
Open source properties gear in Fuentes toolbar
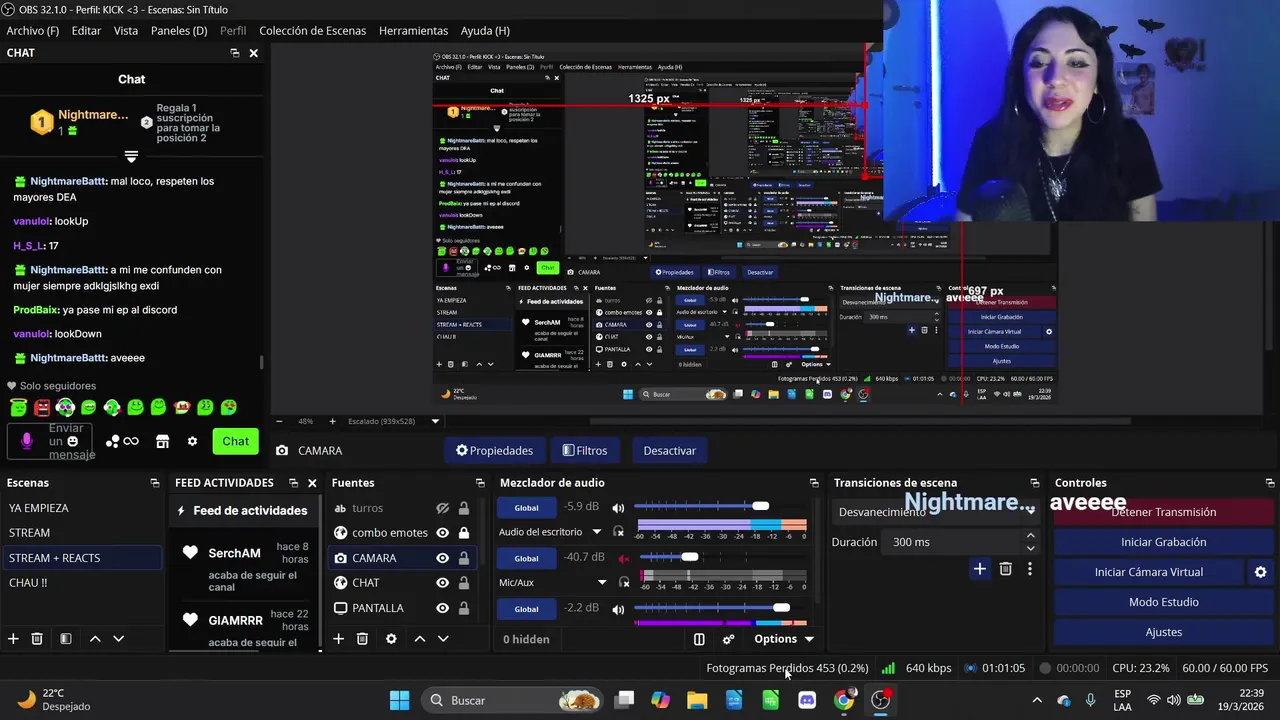pos(391,639)
